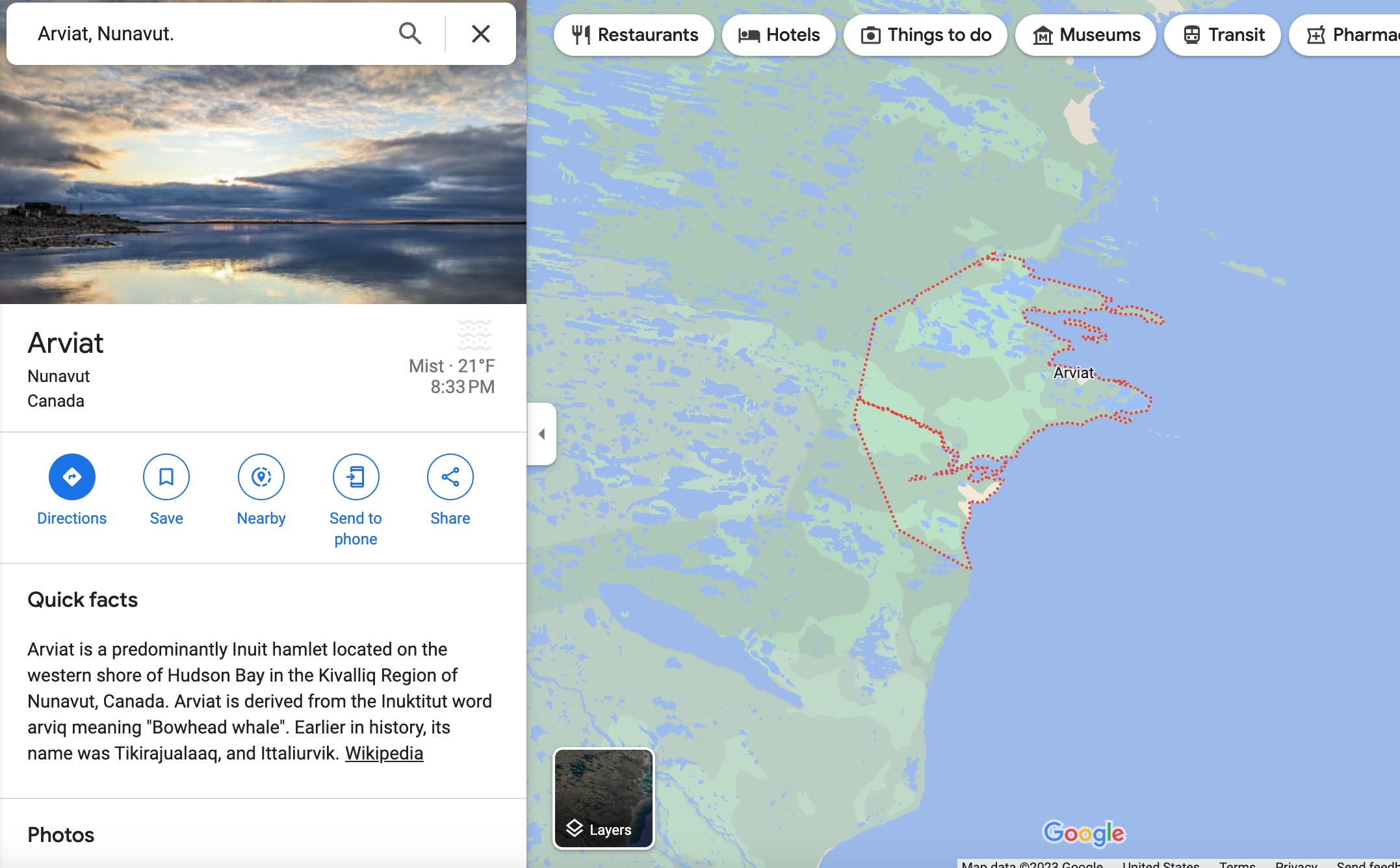Save Arviat with the bookmark icon
The width and height of the screenshot is (1400, 868).
[166, 477]
